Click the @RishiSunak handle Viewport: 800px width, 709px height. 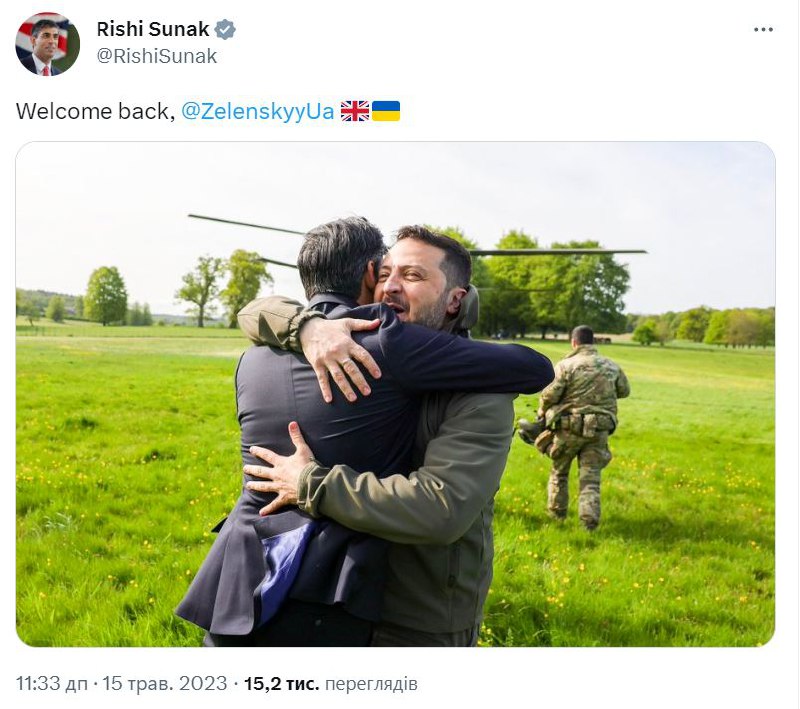point(157,56)
